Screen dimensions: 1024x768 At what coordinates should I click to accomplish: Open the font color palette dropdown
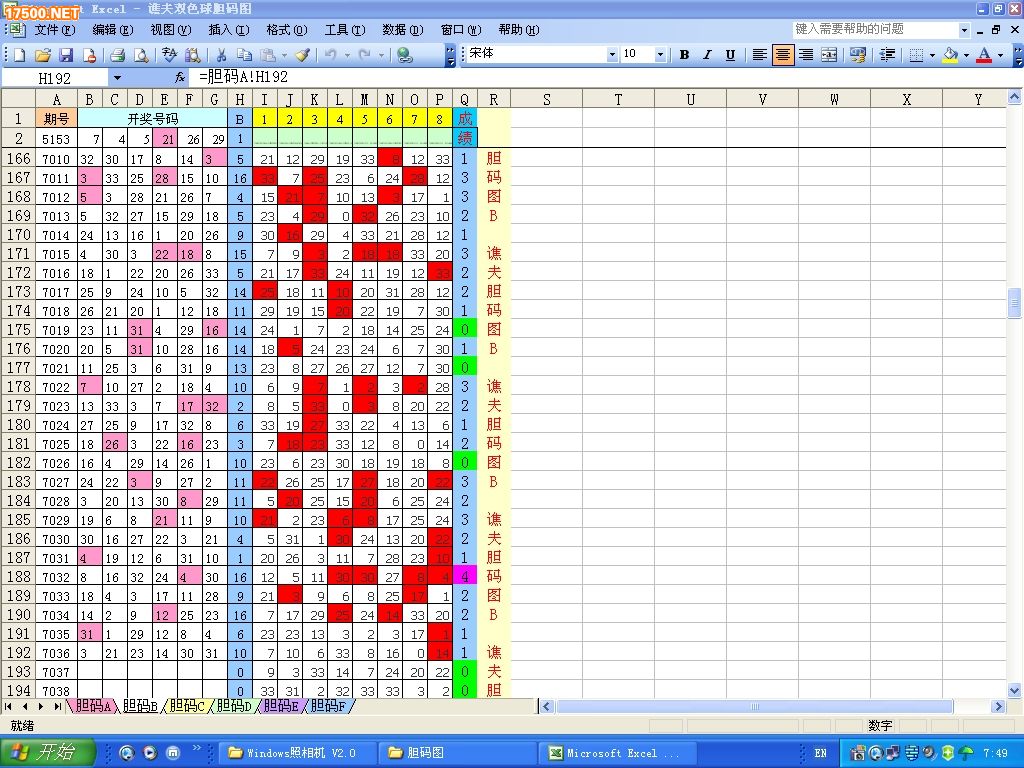1000,56
